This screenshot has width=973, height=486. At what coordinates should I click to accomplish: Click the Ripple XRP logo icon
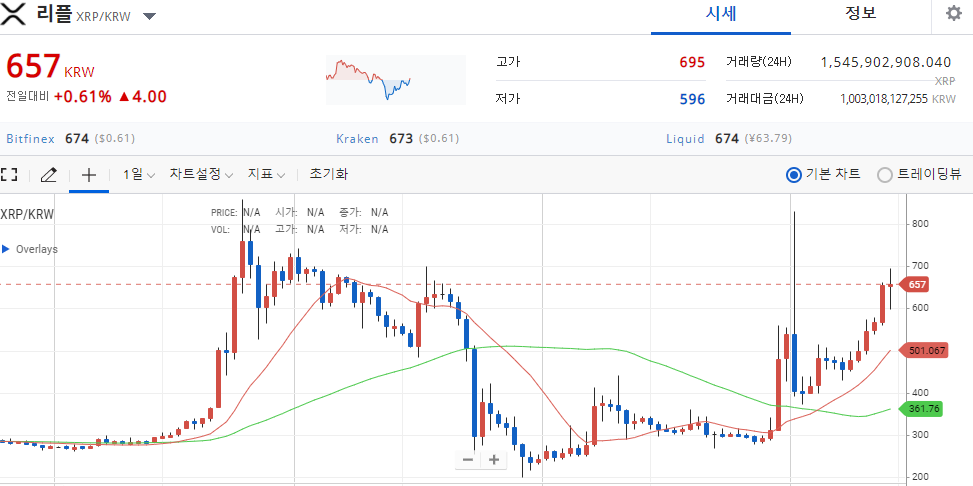click(13, 14)
